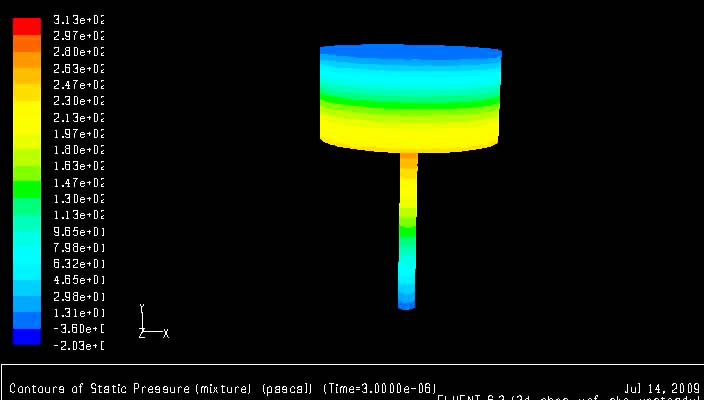This screenshot has width=704, height=400.
Task: Click the 1.47e+02 legend label
Action: [78, 183]
